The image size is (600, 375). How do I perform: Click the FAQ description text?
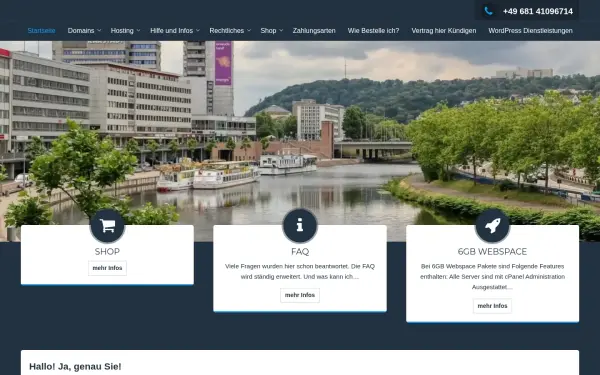pyautogui.click(x=300, y=271)
